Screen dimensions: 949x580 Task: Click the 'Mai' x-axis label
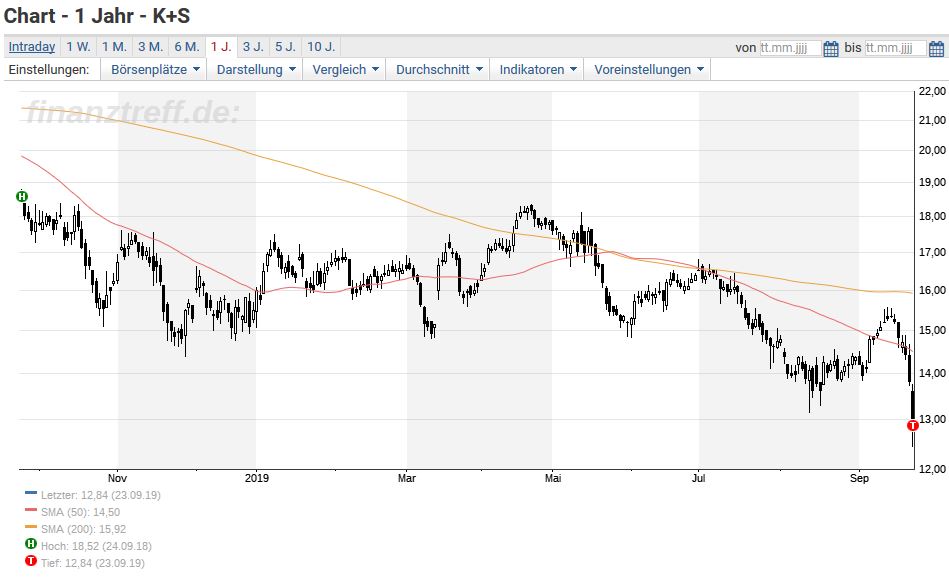pyautogui.click(x=553, y=478)
